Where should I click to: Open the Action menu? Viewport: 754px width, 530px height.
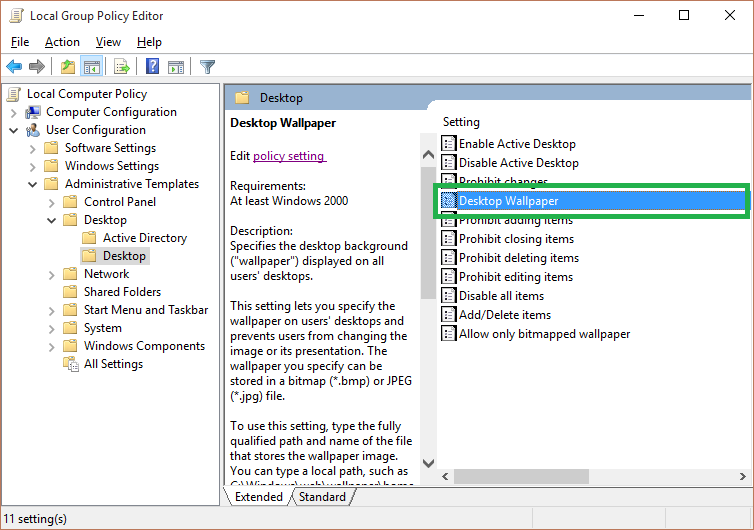coord(62,42)
